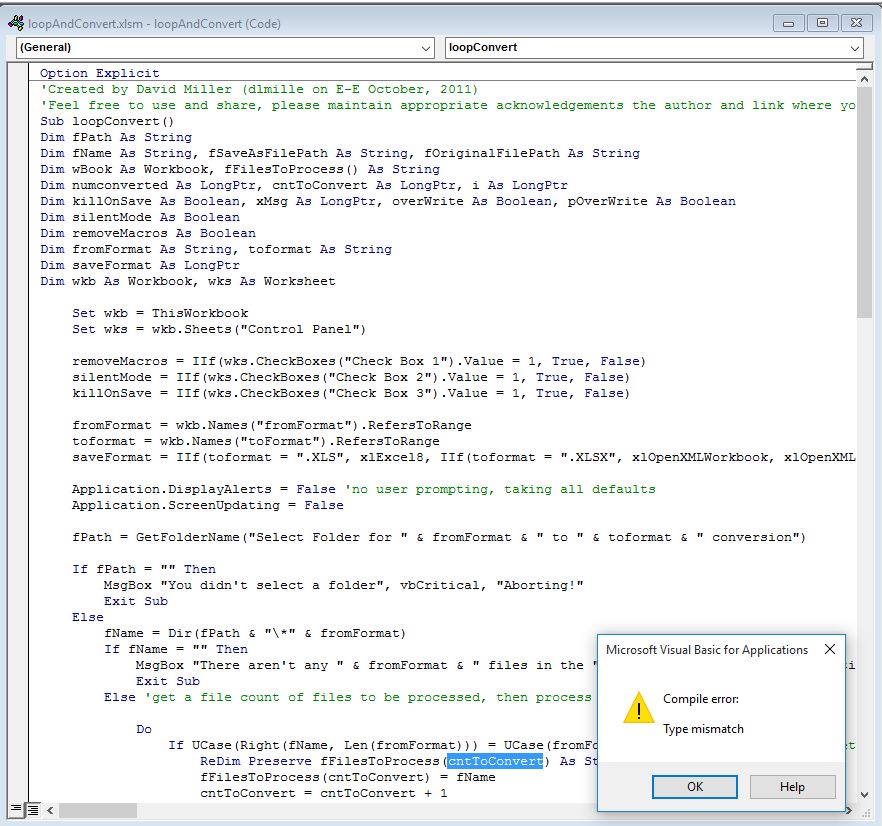Click the 'Set wks = wkb.Sheets' line
This screenshot has height=826, width=882.
pos(219,329)
